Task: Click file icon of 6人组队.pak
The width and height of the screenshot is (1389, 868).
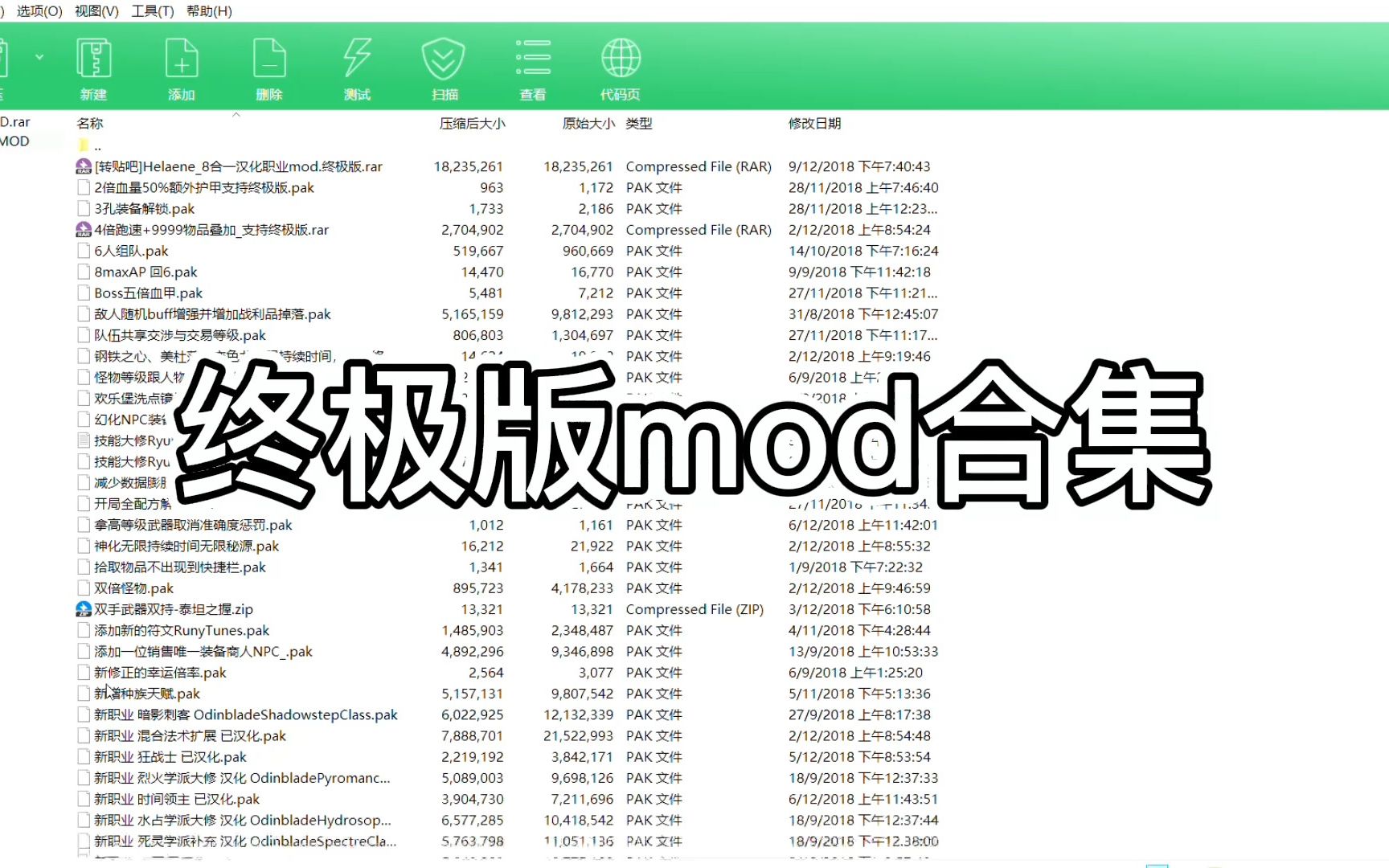Action: [x=84, y=251]
